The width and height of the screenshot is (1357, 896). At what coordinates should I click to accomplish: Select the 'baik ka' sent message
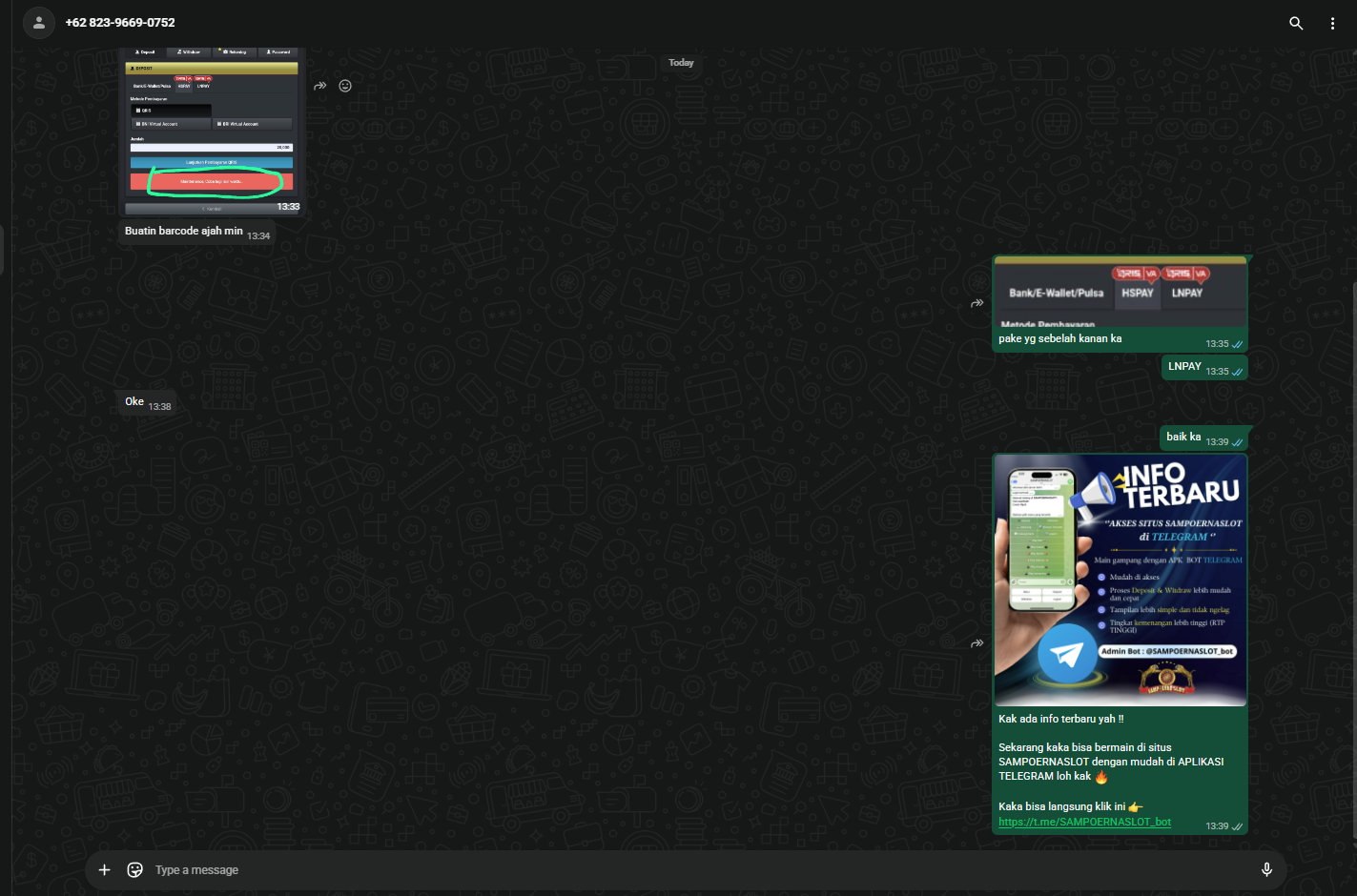1203,438
